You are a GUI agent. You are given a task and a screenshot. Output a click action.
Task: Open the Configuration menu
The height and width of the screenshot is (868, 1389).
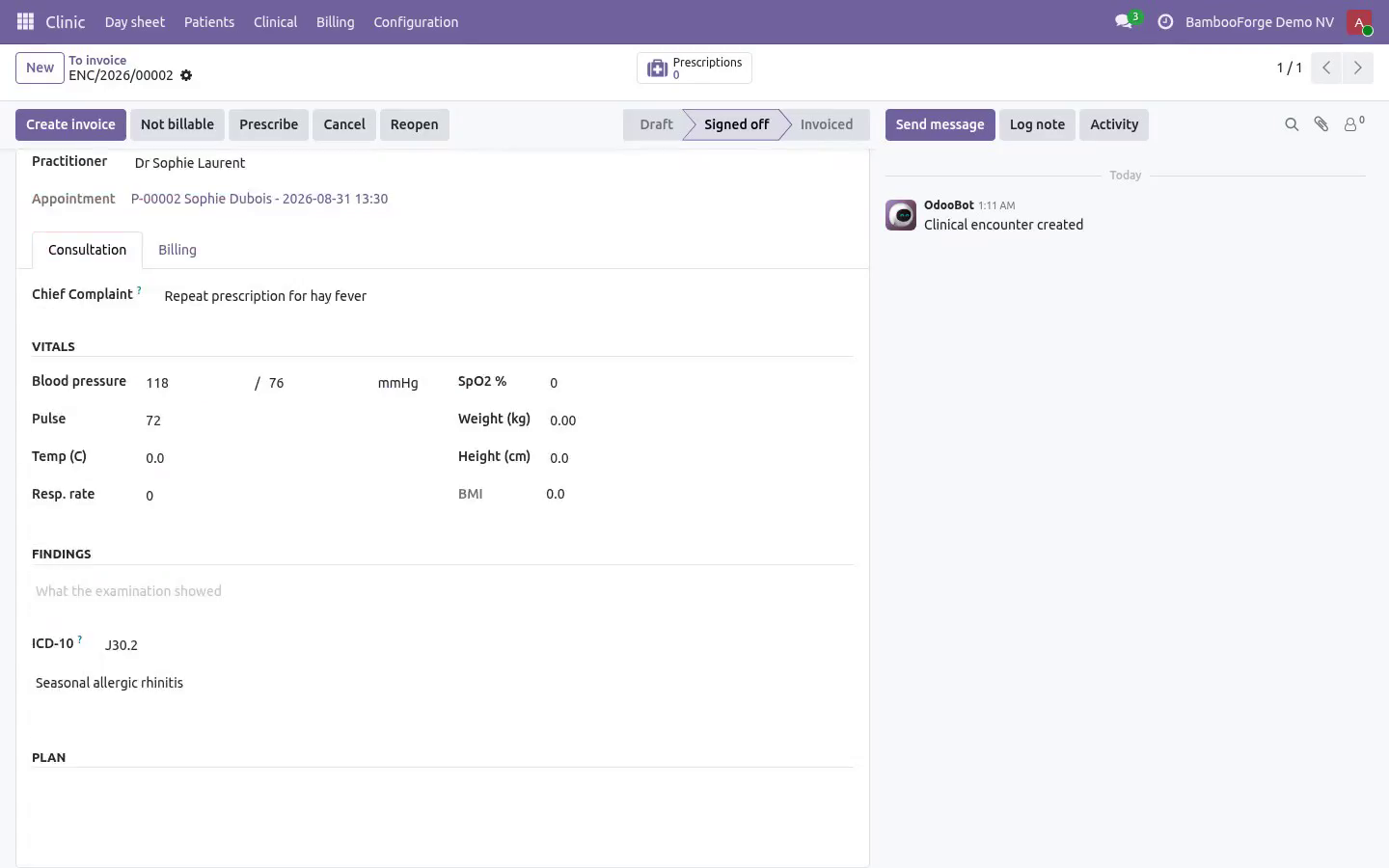[416, 21]
